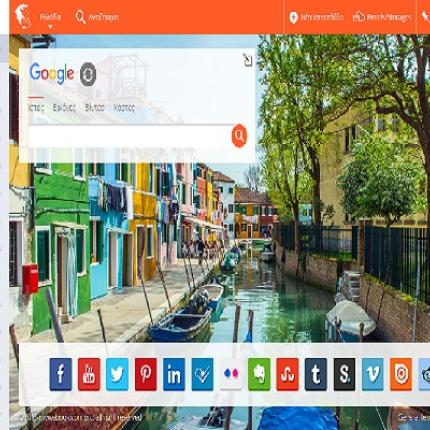Open the Facebook icon
Image resolution: width=430 pixels, height=430 pixels.
point(61,374)
